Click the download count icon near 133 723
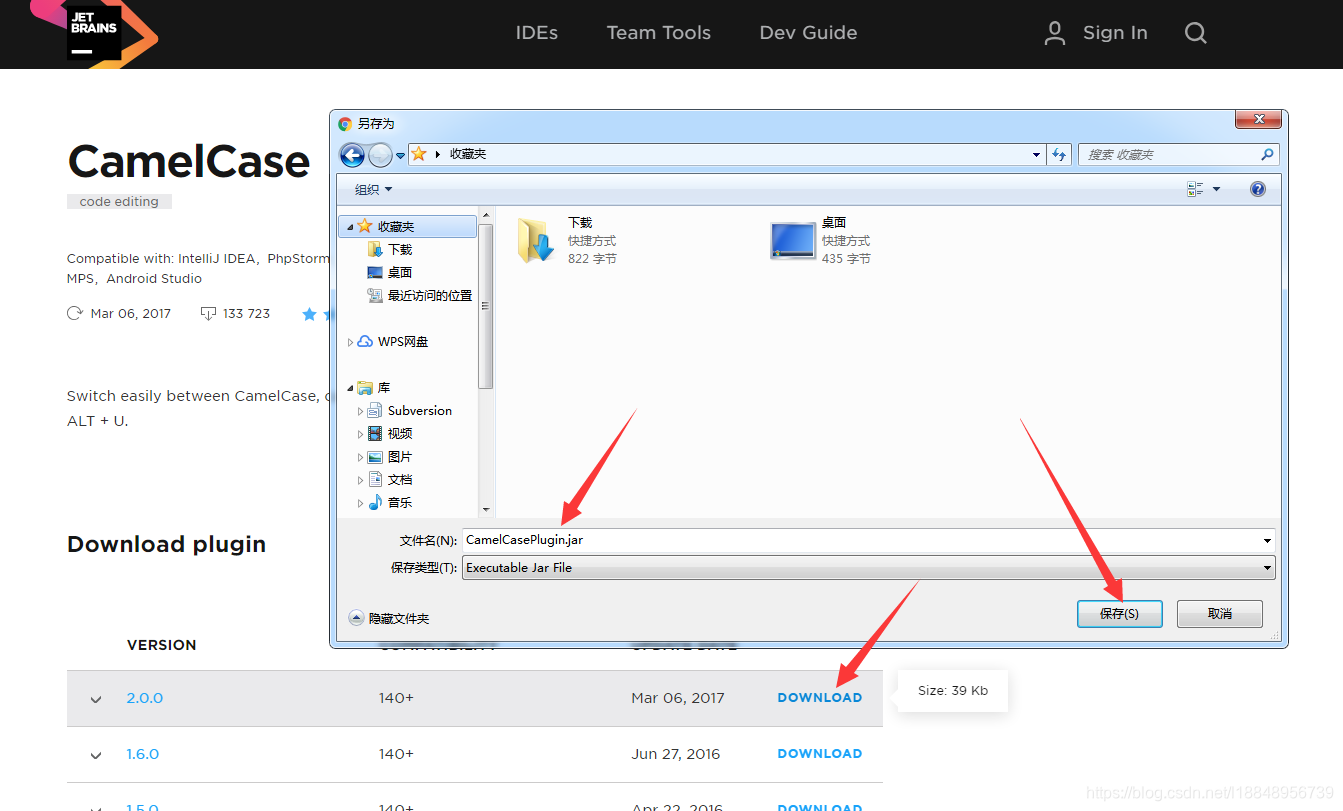This screenshot has width=1343, height=811. pos(208,313)
